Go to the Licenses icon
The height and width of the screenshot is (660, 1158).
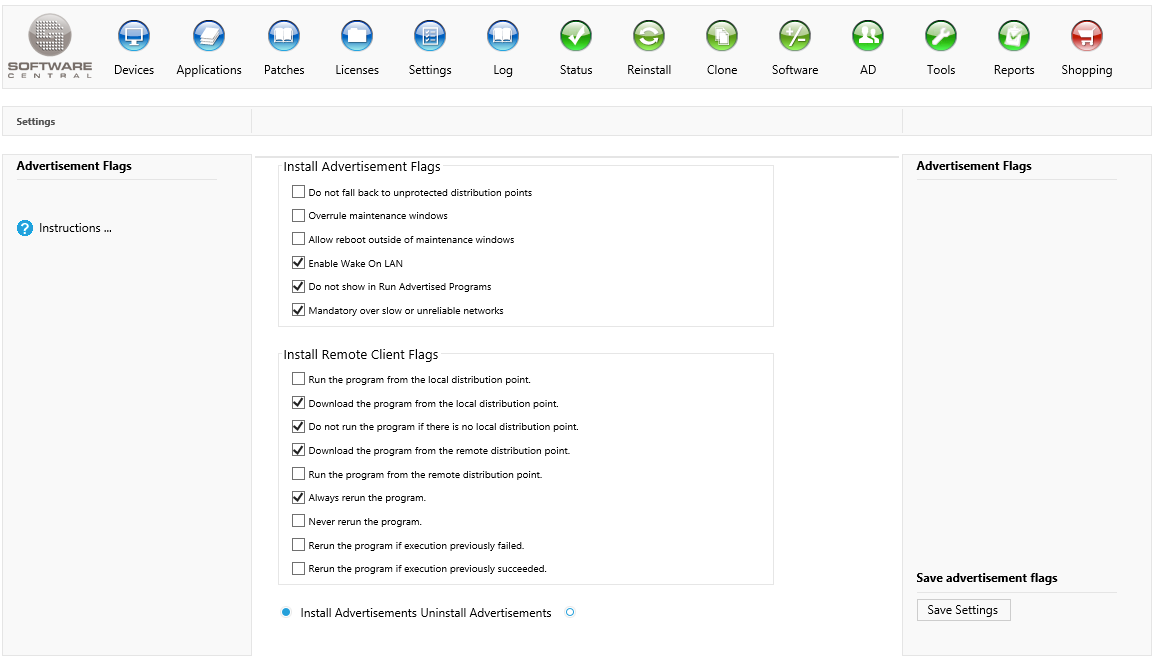click(x=357, y=37)
